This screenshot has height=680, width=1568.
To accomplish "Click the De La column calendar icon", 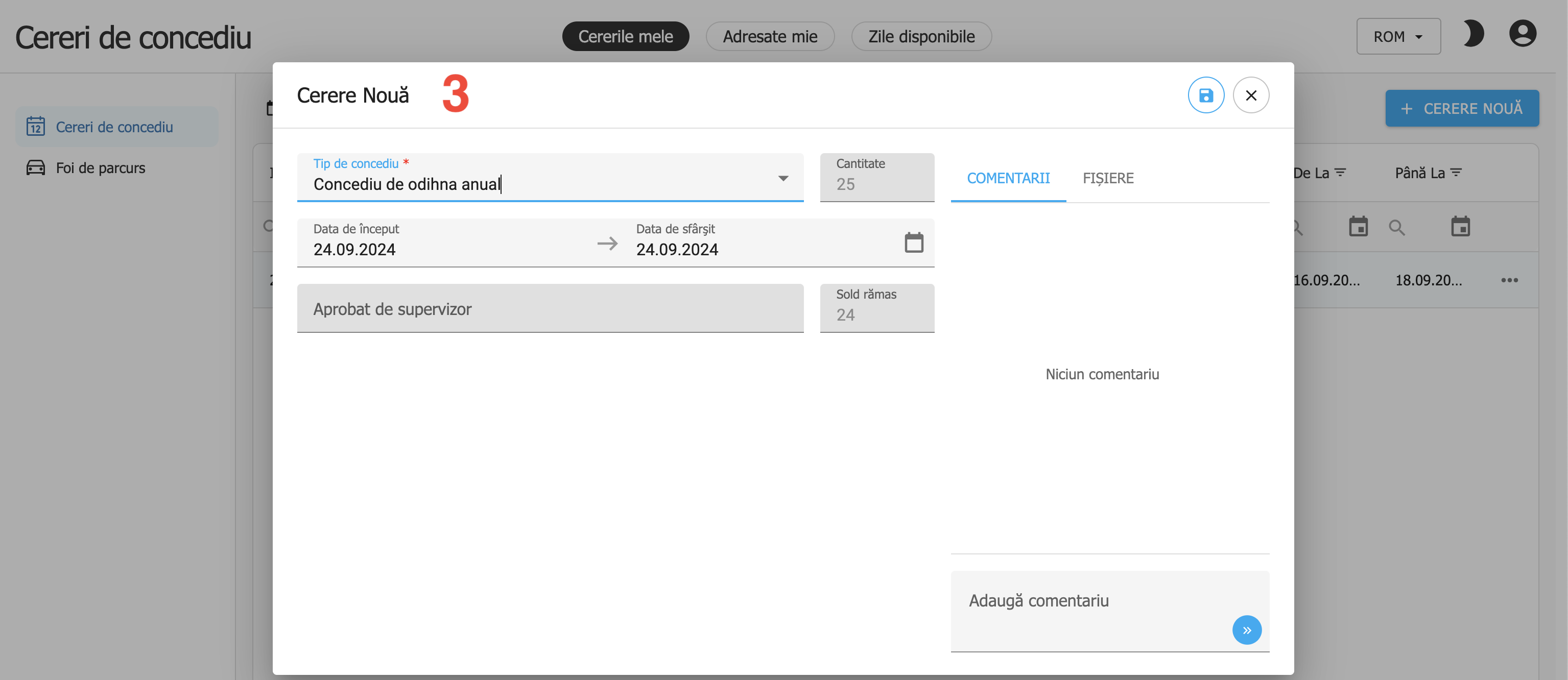I will (1358, 227).
